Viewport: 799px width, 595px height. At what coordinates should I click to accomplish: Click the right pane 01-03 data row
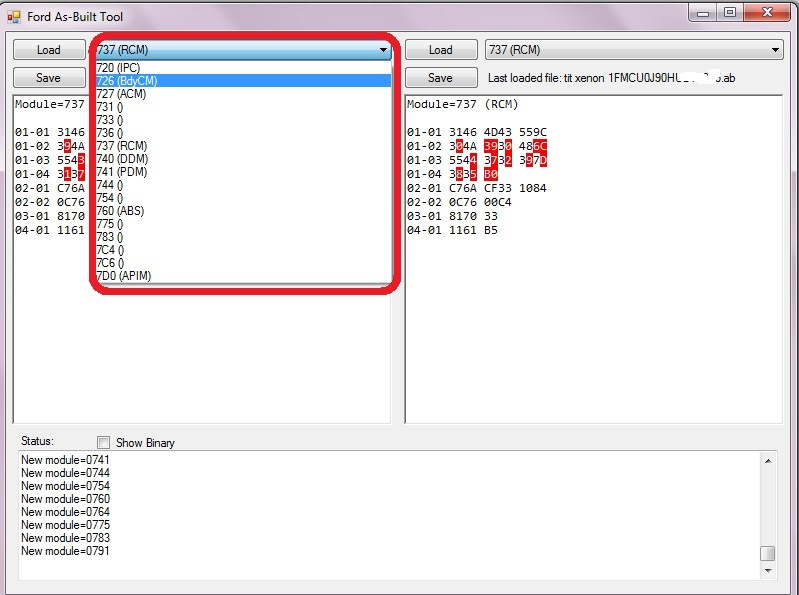coord(477,160)
